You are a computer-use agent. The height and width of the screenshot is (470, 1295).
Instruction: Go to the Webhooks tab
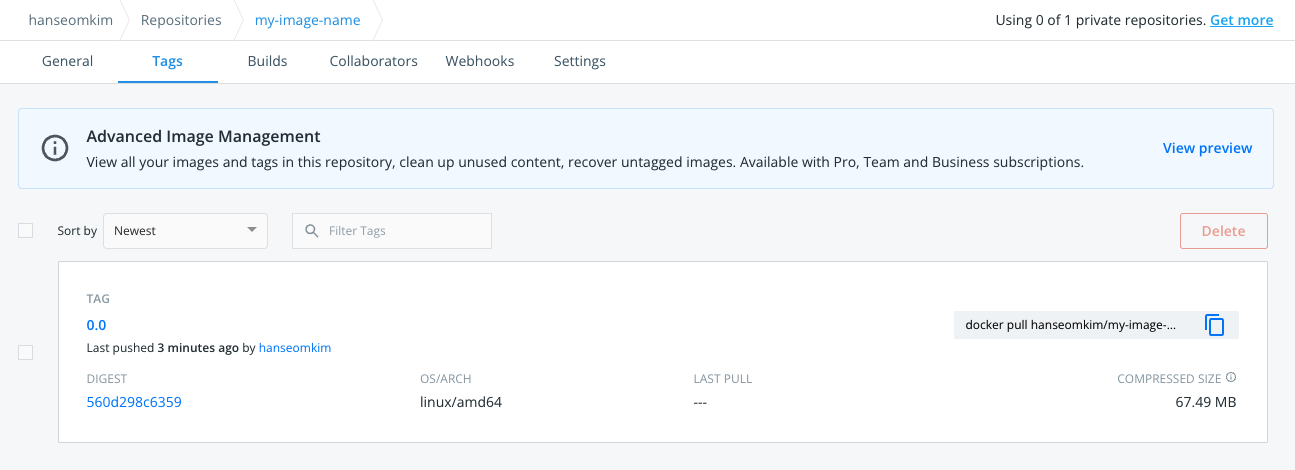coord(480,61)
